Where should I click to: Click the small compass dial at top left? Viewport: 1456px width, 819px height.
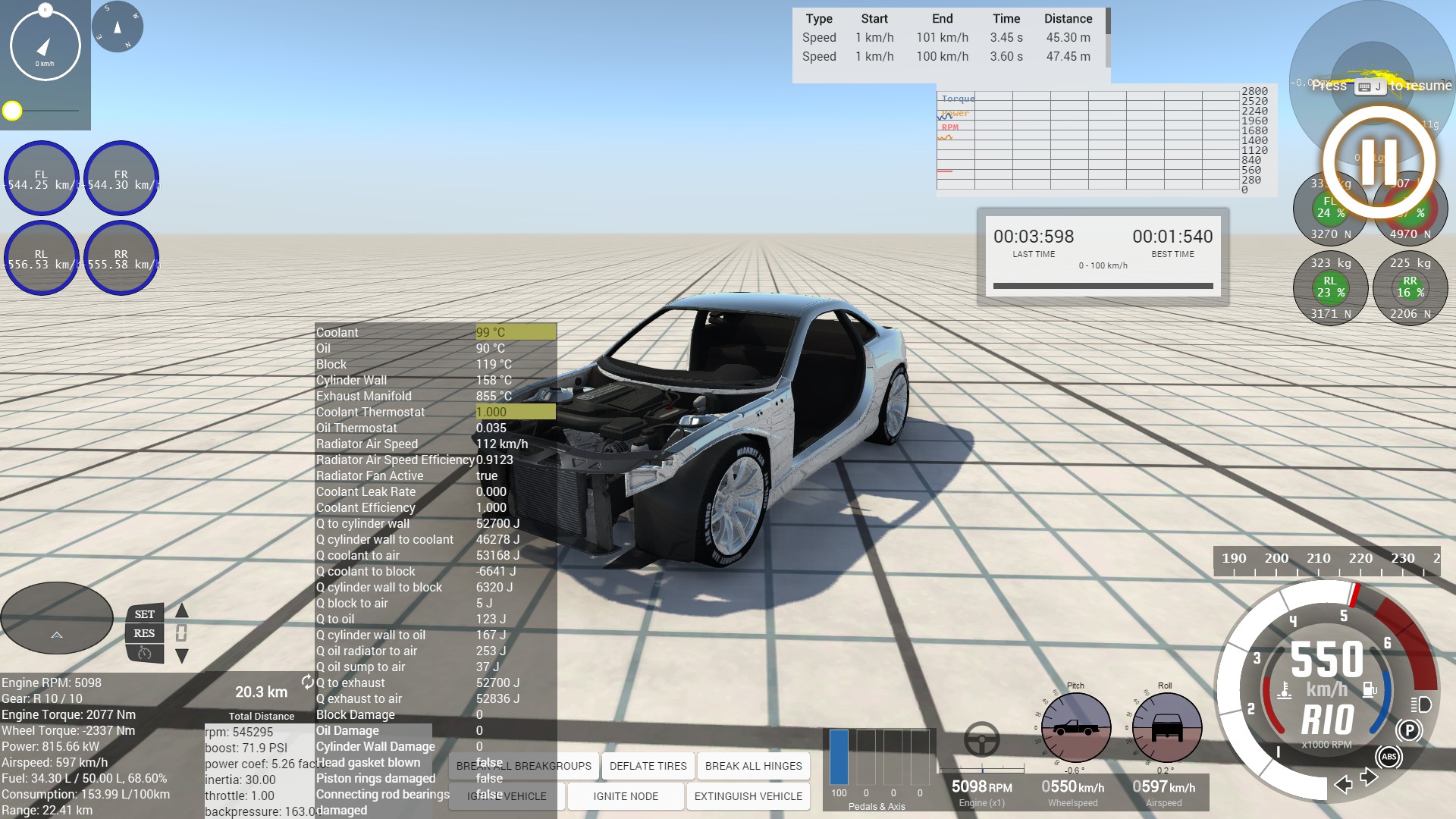(118, 27)
